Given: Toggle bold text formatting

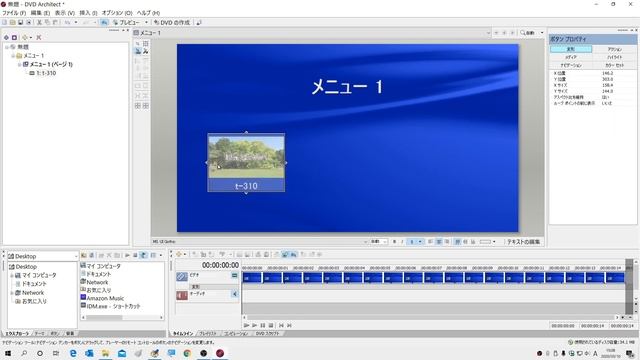Looking at the screenshot, I should [x=394, y=242].
